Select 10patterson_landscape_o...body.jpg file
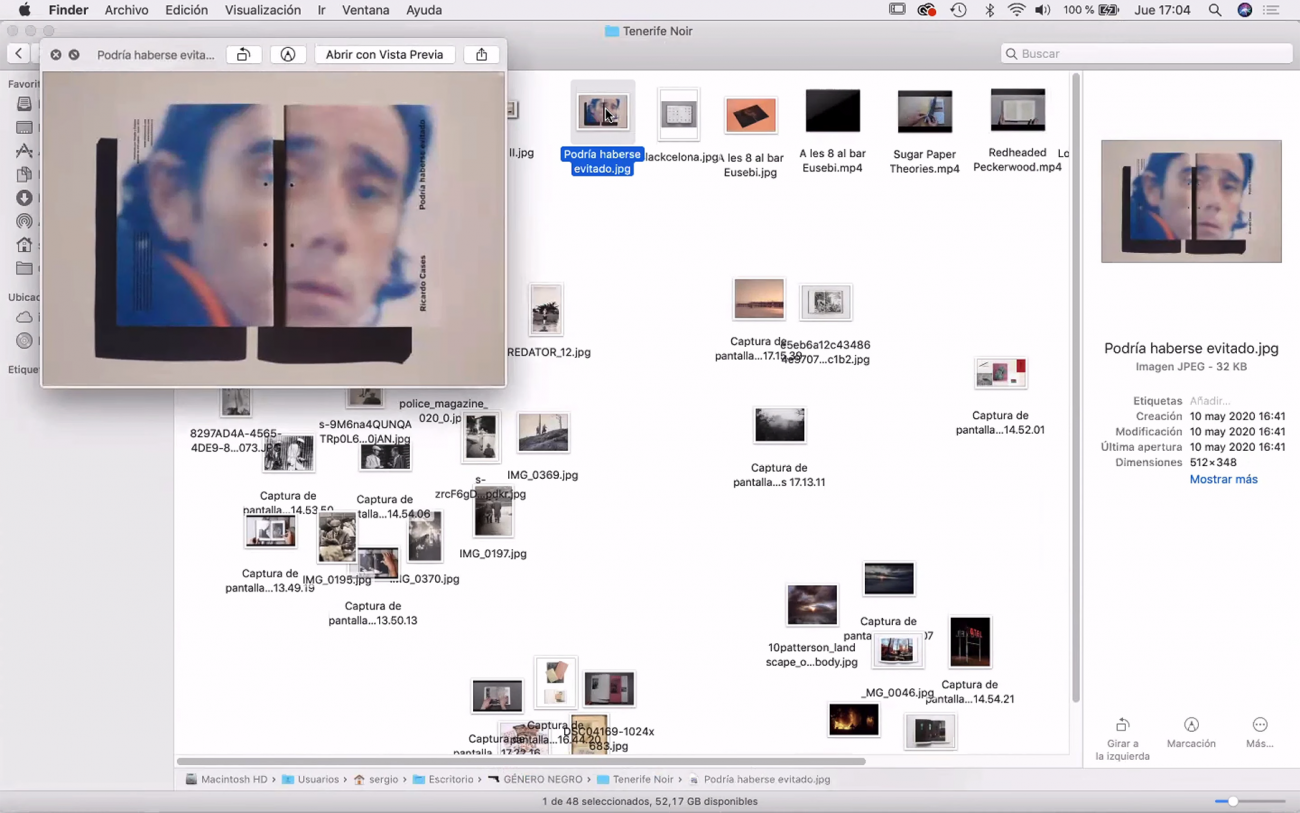Screen dimensions: 1300x813 click(812, 605)
